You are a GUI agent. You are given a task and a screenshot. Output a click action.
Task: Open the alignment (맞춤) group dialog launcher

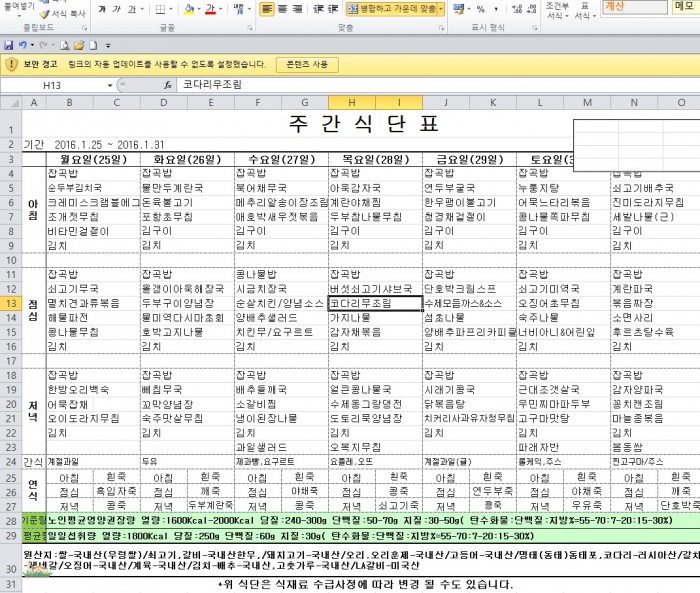(x=442, y=28)
